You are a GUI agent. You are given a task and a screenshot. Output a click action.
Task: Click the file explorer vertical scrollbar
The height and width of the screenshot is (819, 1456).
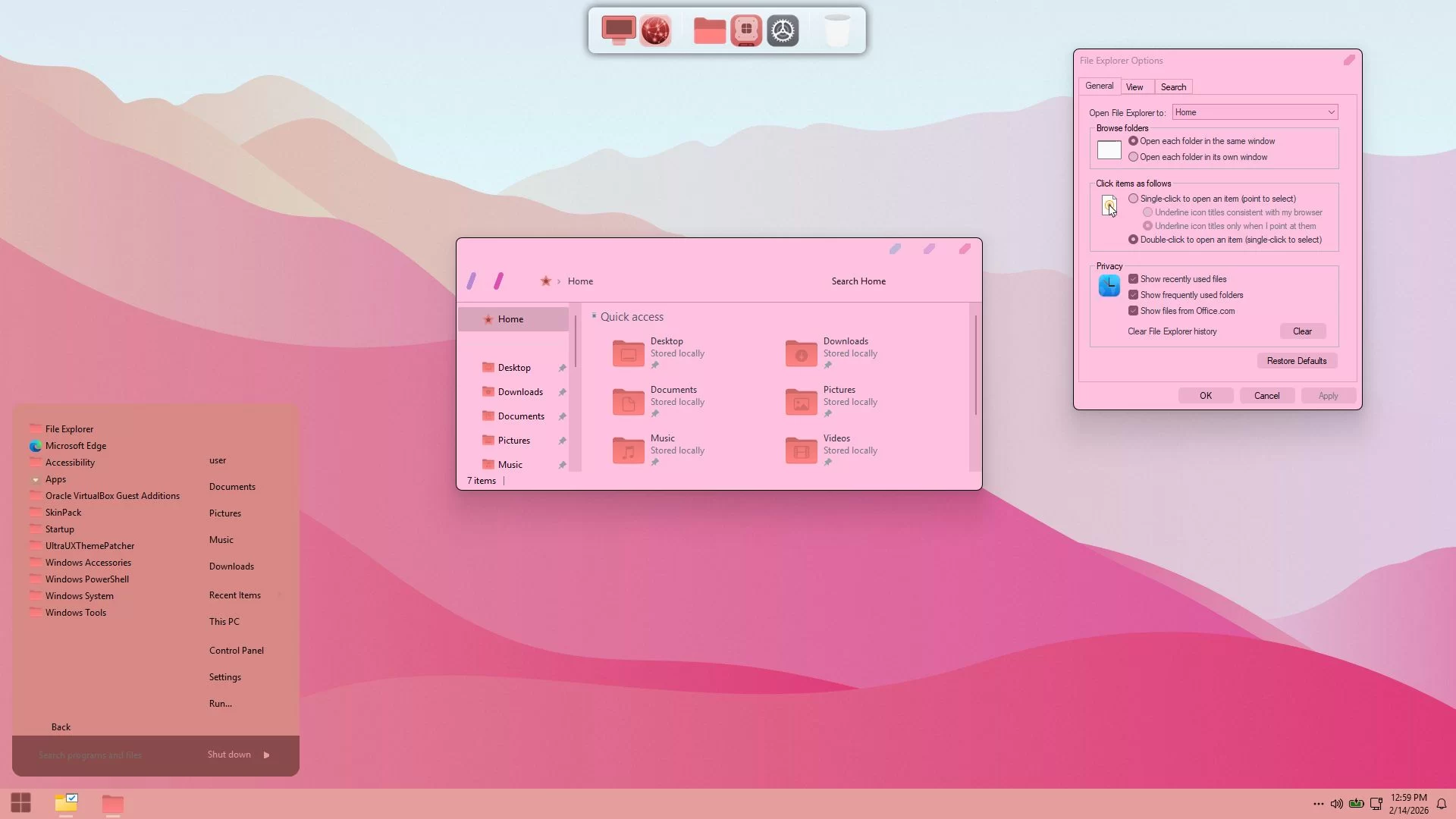coord(975,364)
